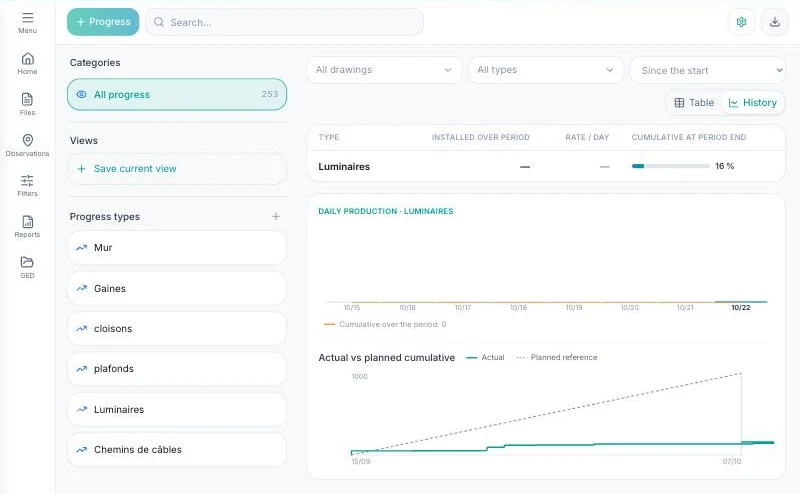The width and height of the screenshot is (800, 494).
Task: Select Chemins de câbles progress type
Action: [177, 450]
